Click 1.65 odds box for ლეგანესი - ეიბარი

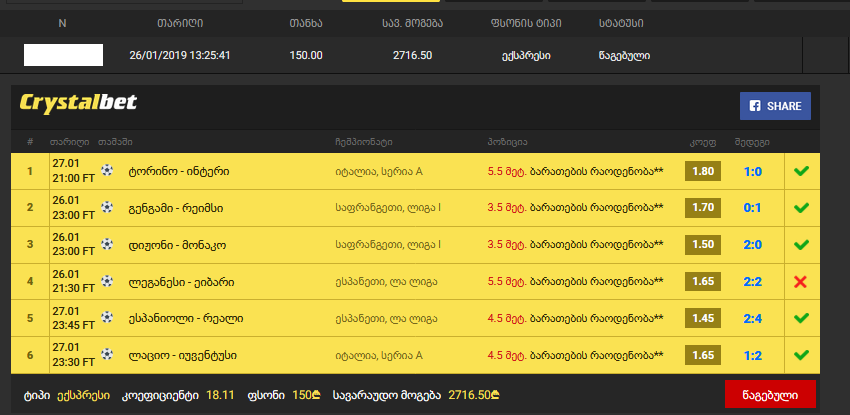pyautogui.click(x=703, y=282)
